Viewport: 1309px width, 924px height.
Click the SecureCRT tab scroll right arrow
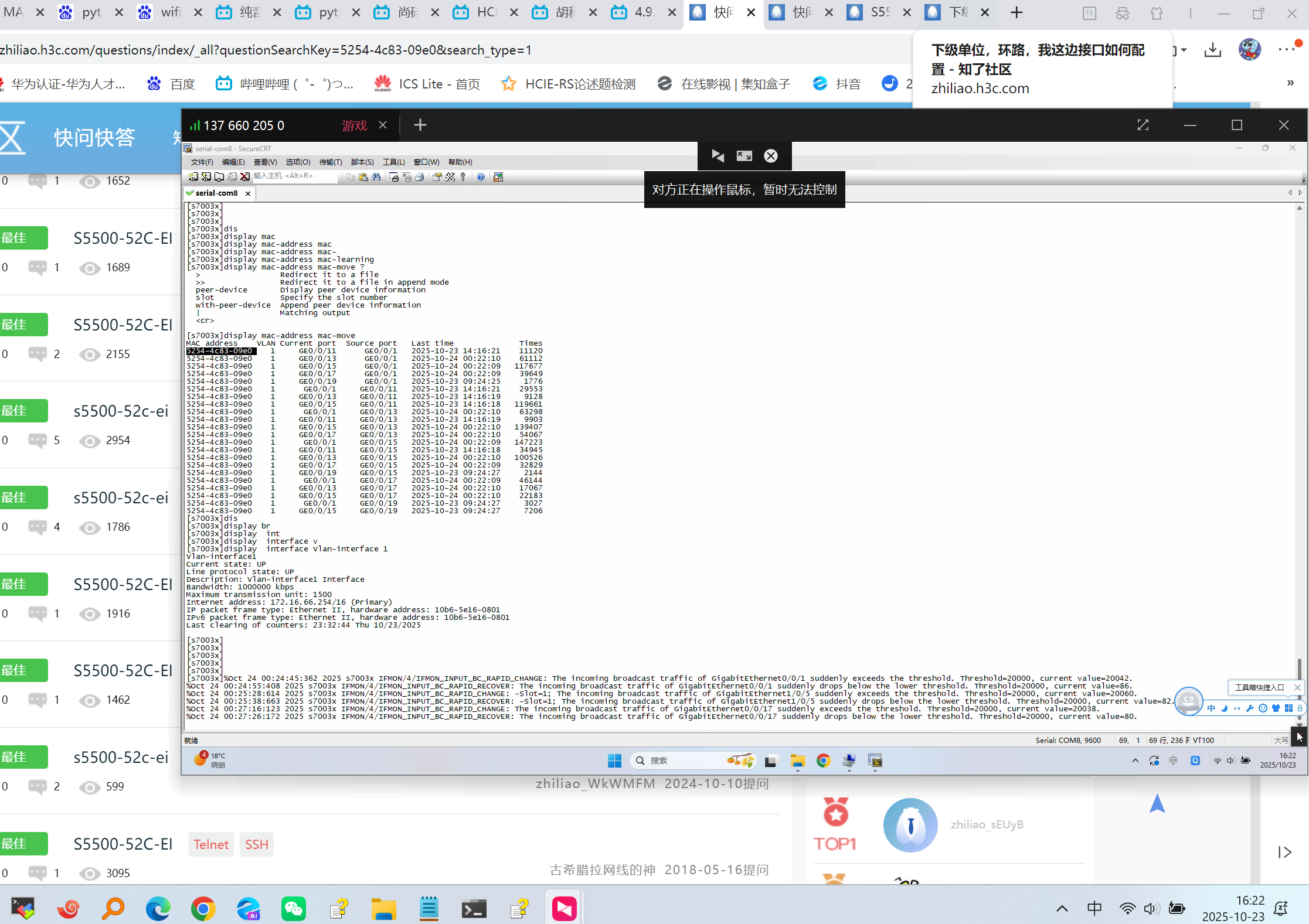coord(1300,193)
